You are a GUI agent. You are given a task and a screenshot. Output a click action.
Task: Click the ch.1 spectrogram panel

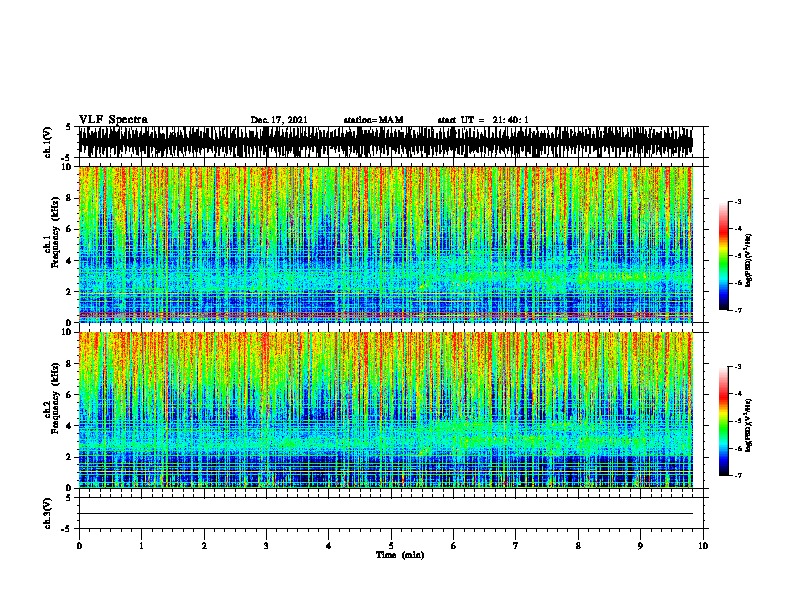tap(386, 244)
